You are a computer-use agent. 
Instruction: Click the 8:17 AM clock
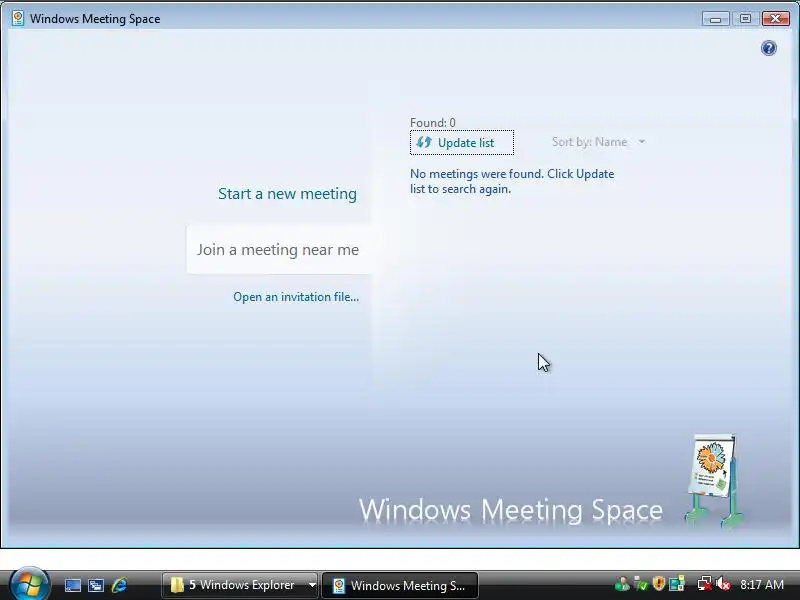[x=762, y=584]
